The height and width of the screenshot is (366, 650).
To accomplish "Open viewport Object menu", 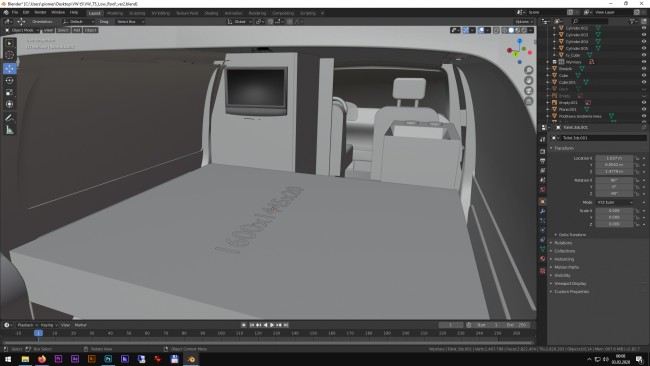I will tap(90, 30).
